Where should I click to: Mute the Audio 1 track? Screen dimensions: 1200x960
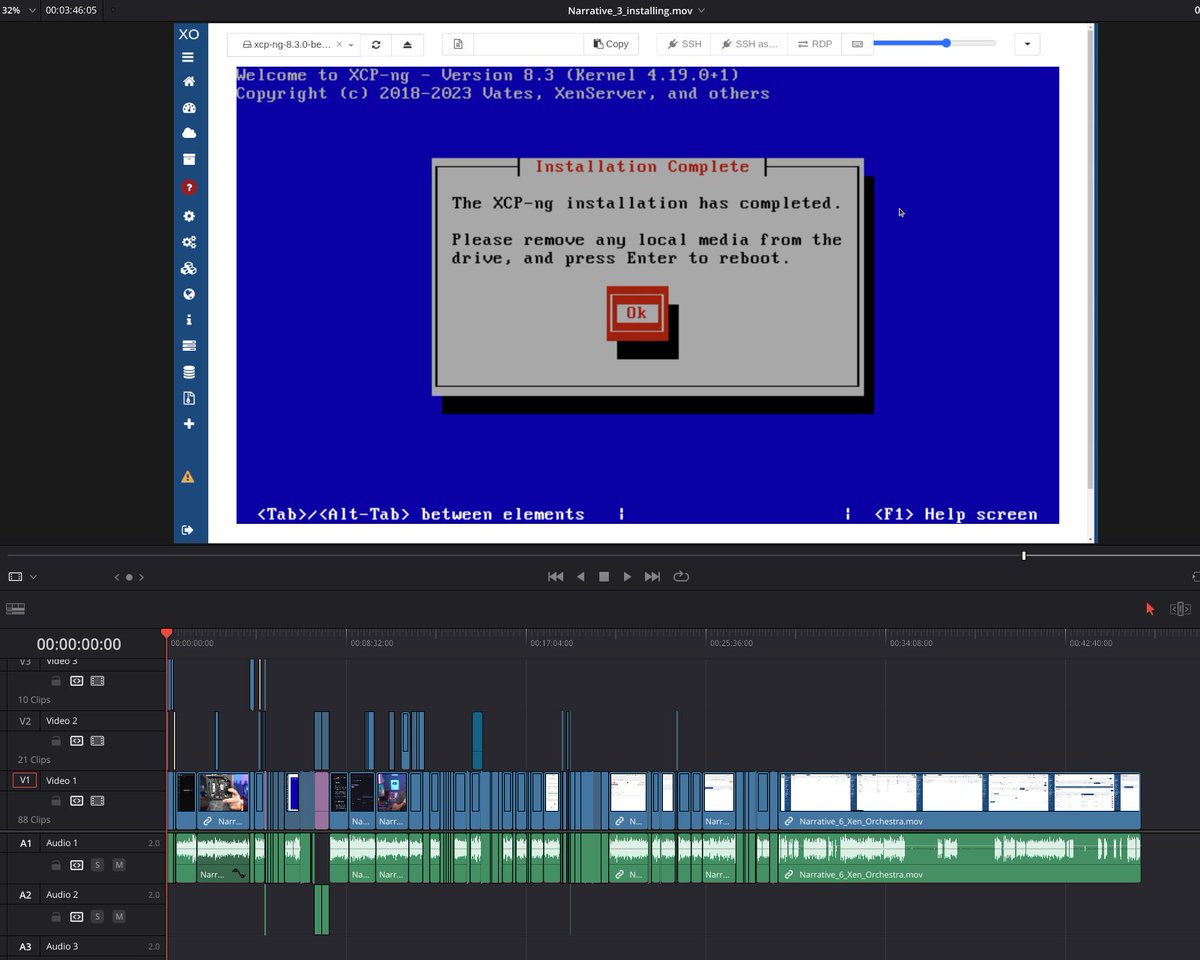119,865
